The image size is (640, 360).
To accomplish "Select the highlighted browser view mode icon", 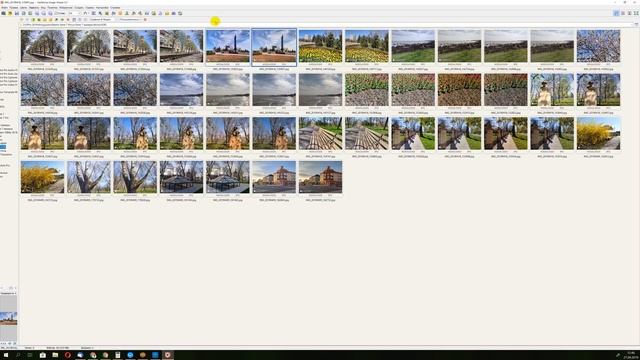I will 616,13.
